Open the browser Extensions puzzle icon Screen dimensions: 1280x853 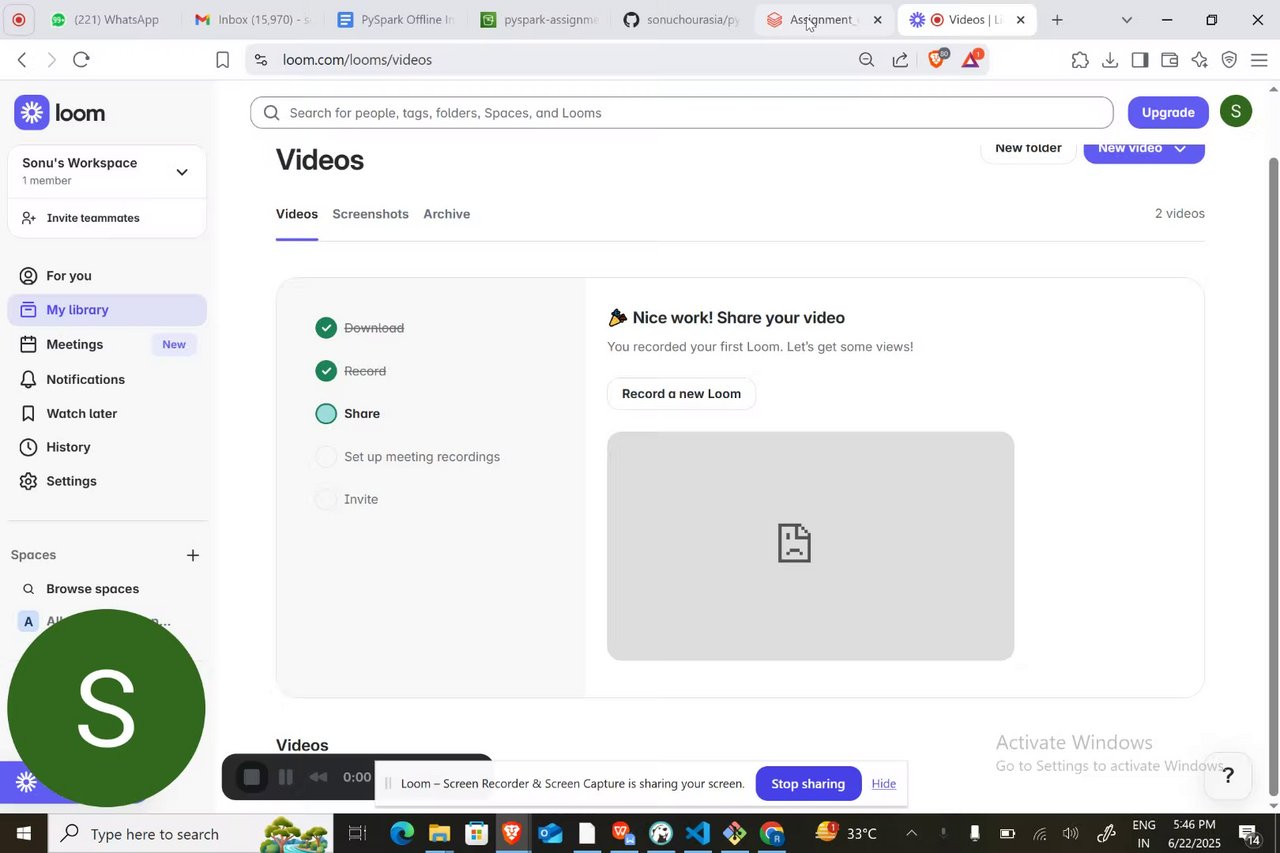coord(1080,60)
